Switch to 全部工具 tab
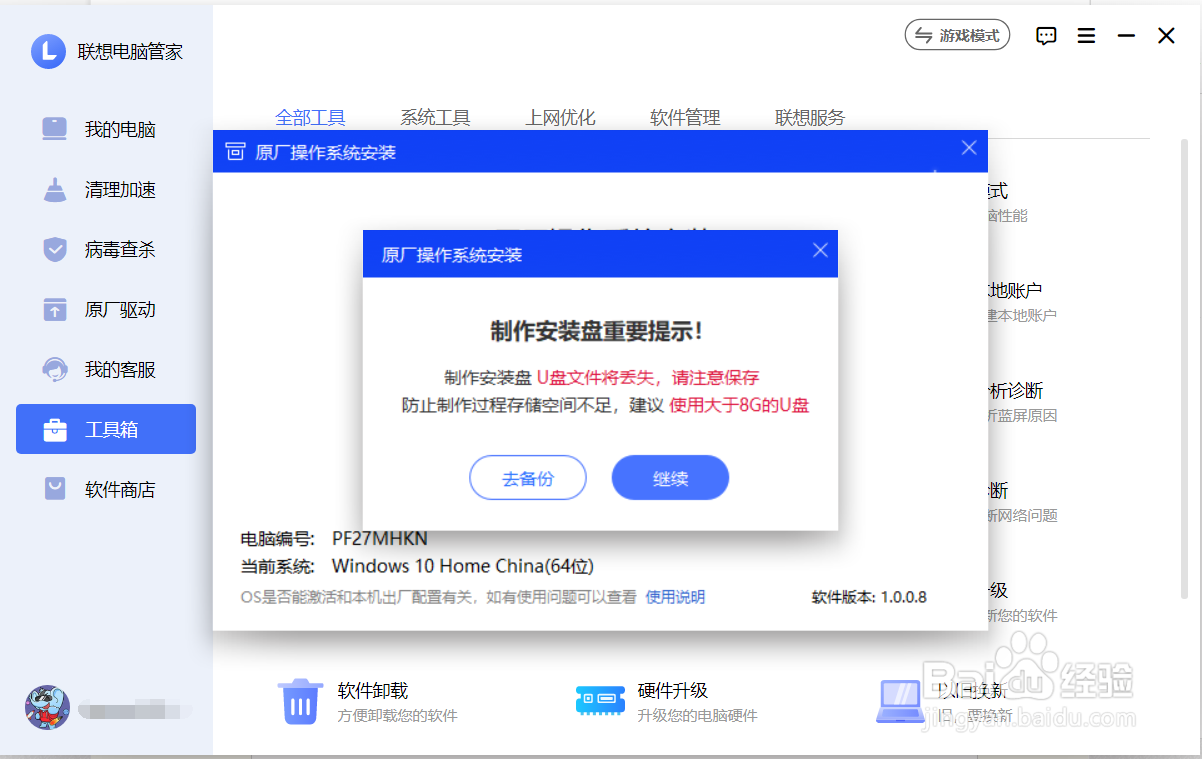This screenshot has width=1202, height=759. click(x=310, y=118)
